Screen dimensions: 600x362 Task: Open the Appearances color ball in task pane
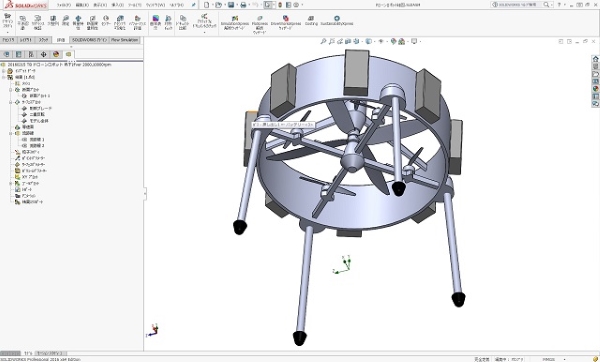595,89
